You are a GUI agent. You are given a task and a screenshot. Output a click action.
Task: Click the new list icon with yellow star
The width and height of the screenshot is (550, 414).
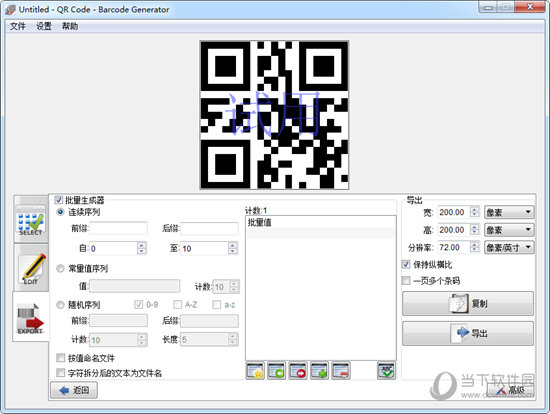255,371
